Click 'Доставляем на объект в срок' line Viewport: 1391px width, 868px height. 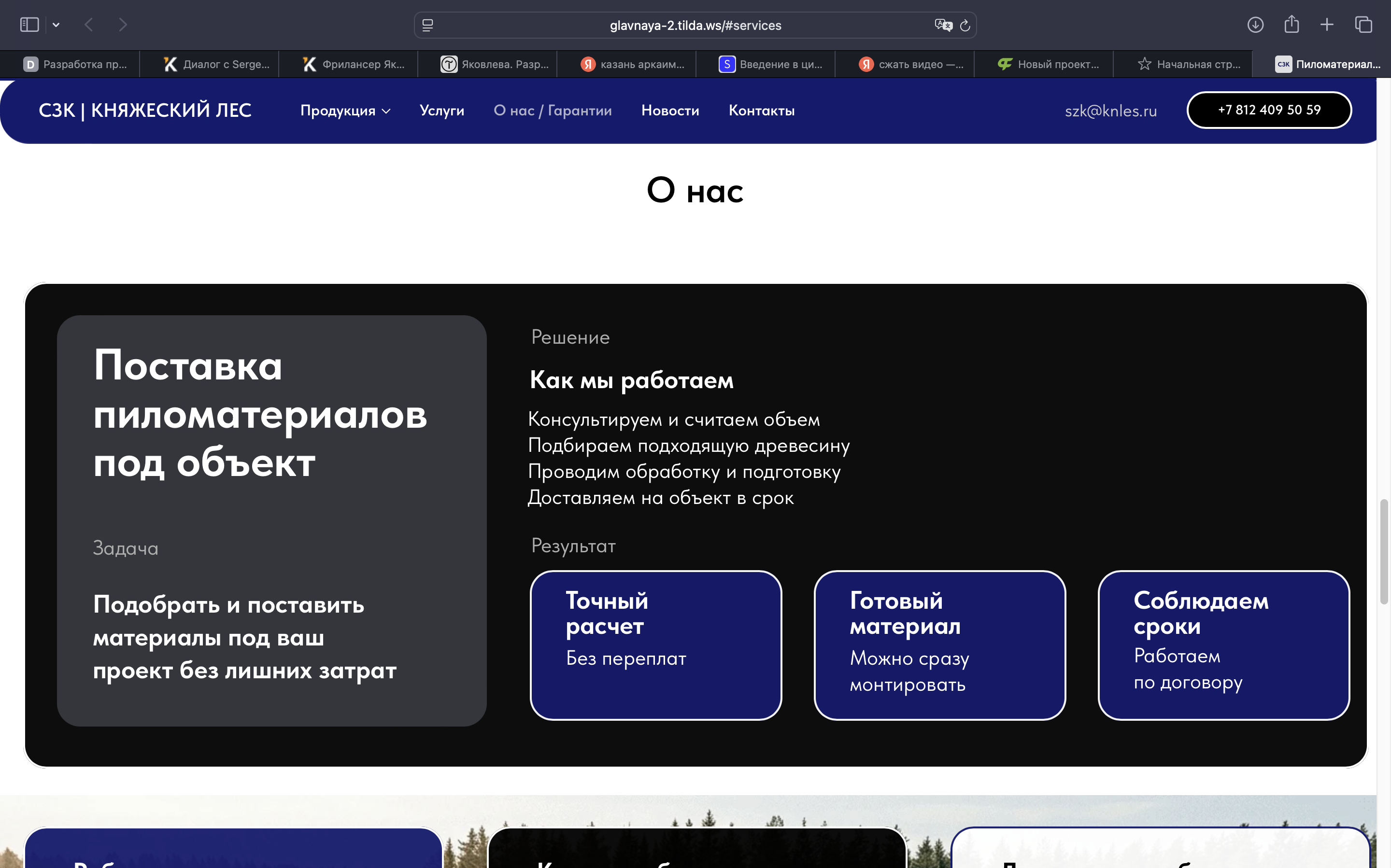660,498
